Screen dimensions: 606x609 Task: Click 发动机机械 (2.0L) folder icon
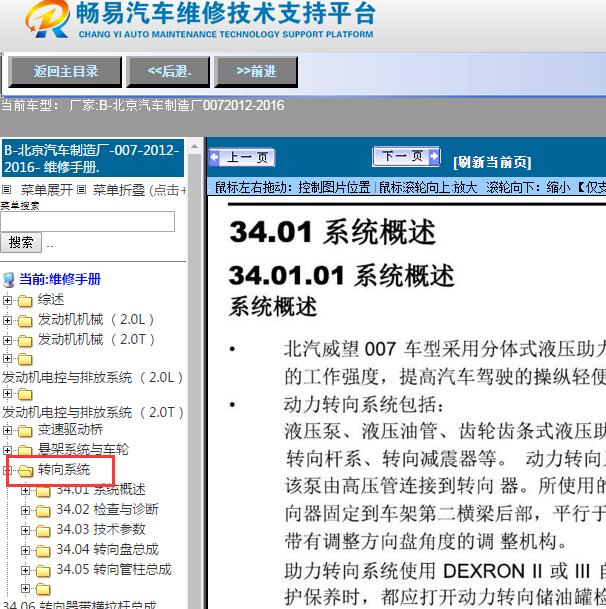click(25, 321)
